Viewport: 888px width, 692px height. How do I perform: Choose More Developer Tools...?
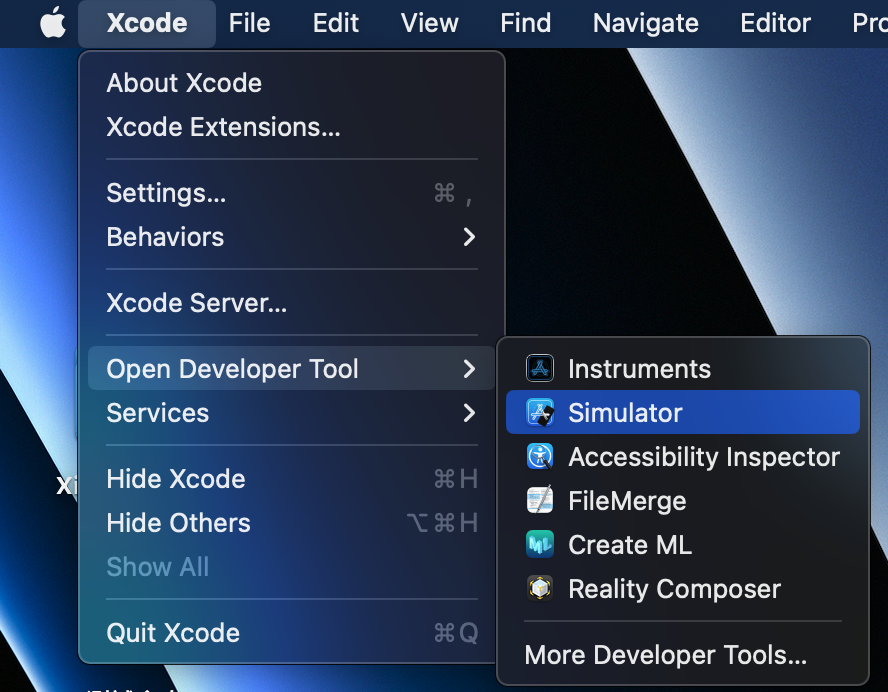coord(682,655)
